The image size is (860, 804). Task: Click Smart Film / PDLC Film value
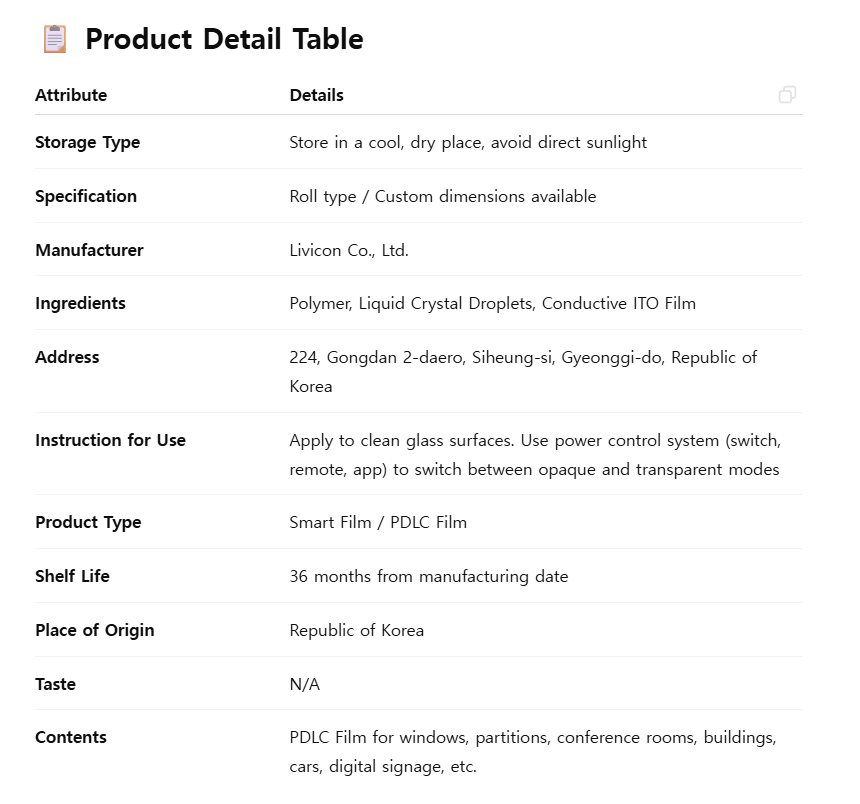click(x=378, y=522)
